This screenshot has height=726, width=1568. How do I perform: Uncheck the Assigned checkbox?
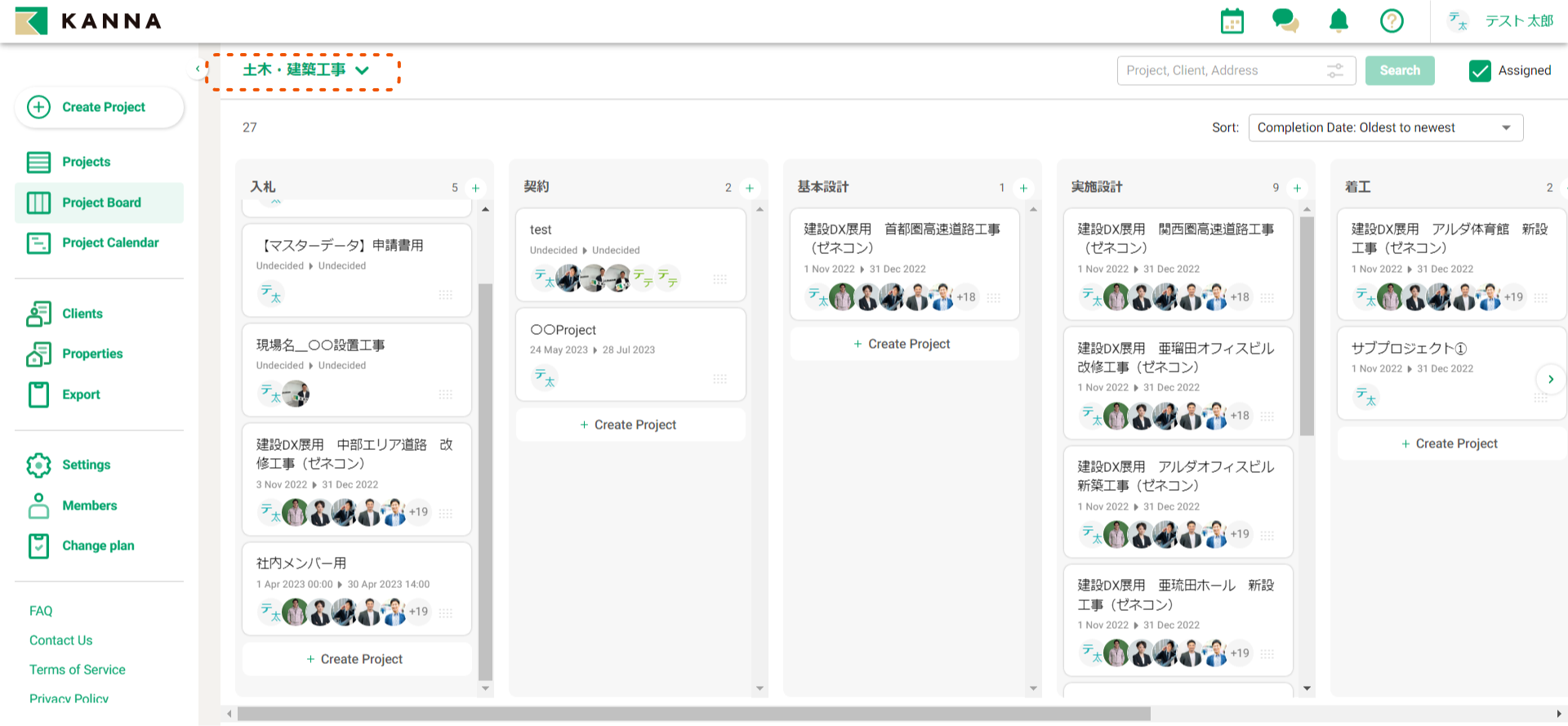pos(1480,71)
